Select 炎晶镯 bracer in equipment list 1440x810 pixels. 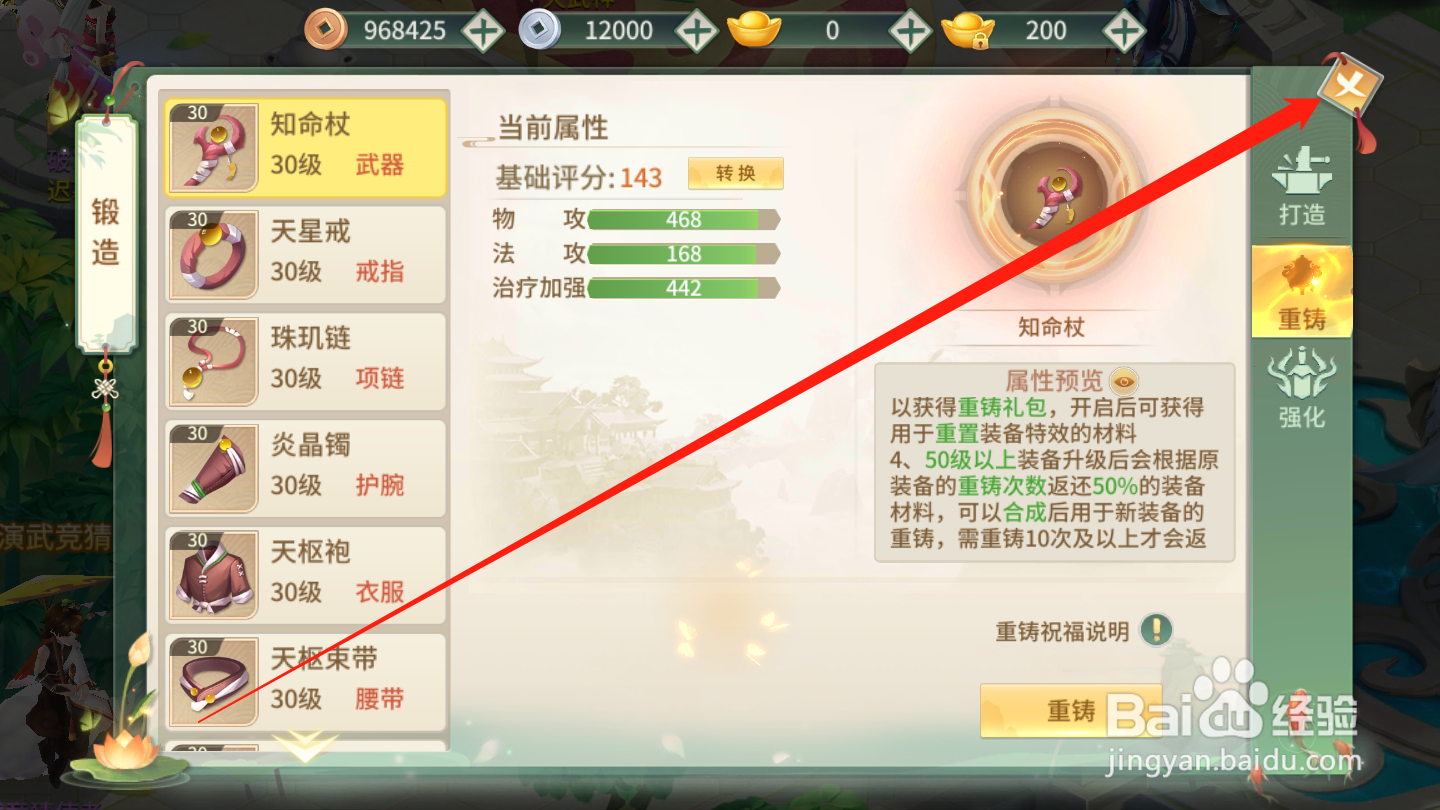[x=306, y=467]
